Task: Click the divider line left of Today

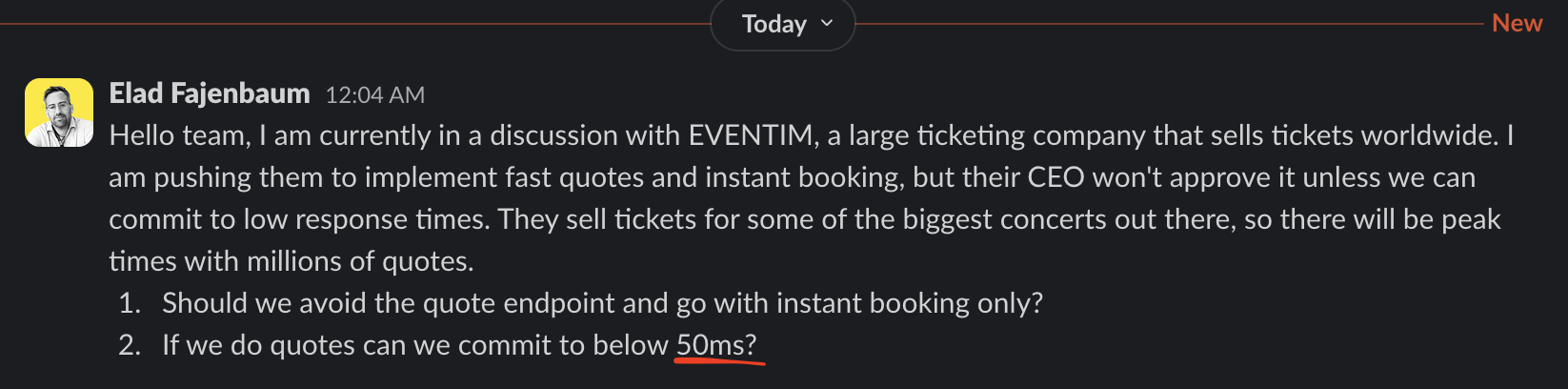Action: [x=352, y=24]
